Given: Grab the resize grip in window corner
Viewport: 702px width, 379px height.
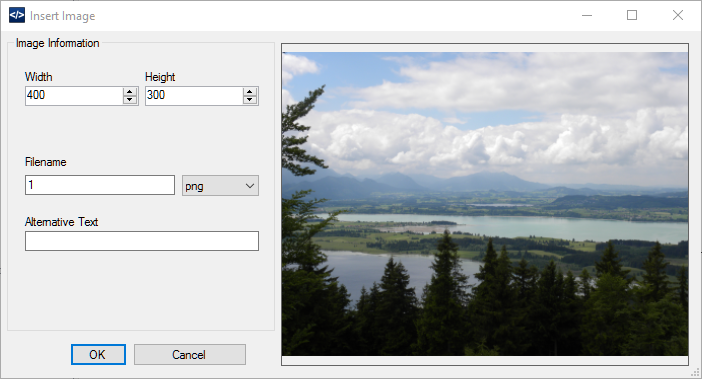Looking at the screenshot, I should coord(695,373).
